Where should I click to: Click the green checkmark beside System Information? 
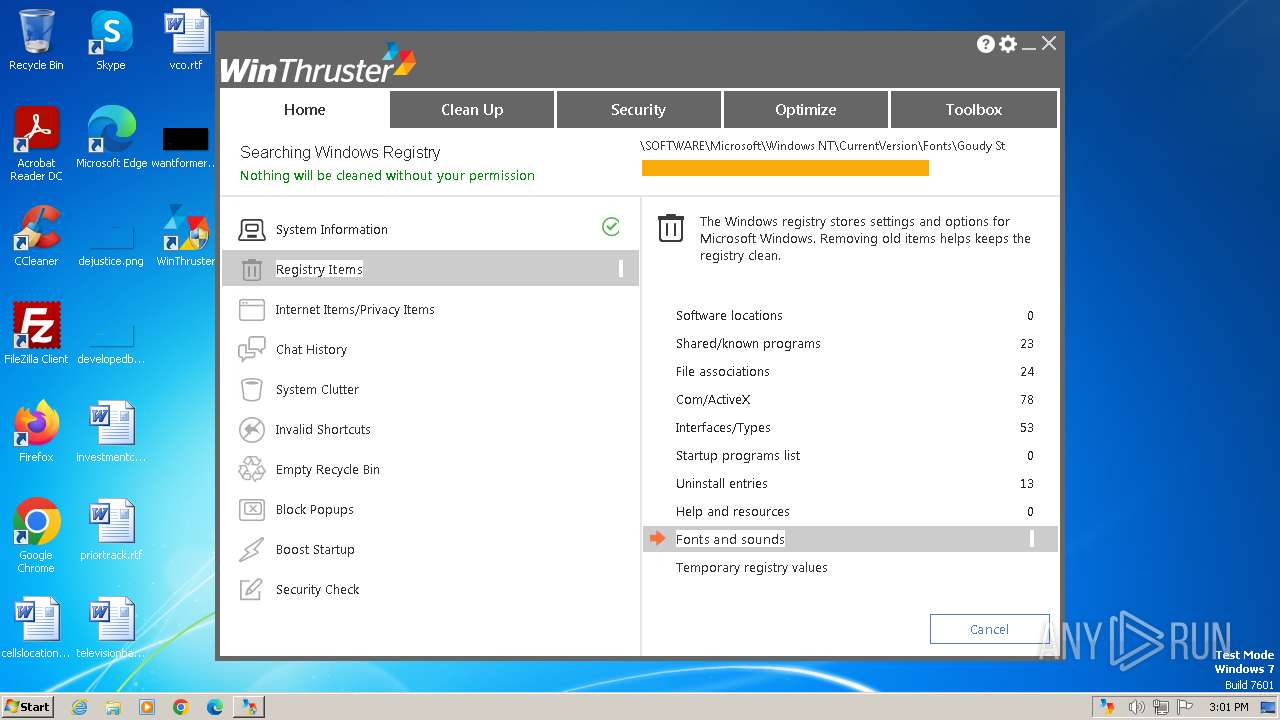point(611,227)
